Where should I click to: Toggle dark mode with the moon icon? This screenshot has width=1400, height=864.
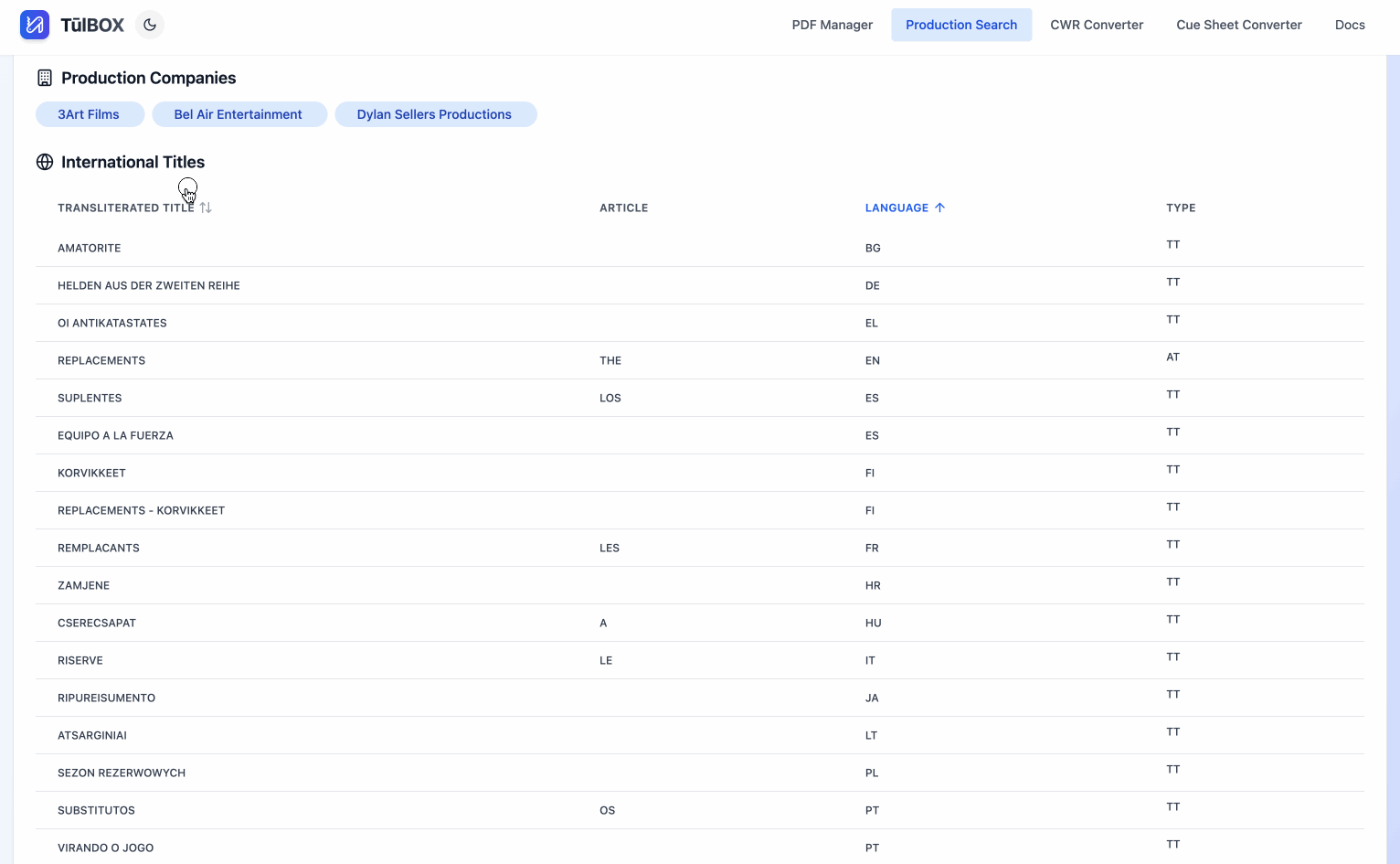[x=149, y=25]
